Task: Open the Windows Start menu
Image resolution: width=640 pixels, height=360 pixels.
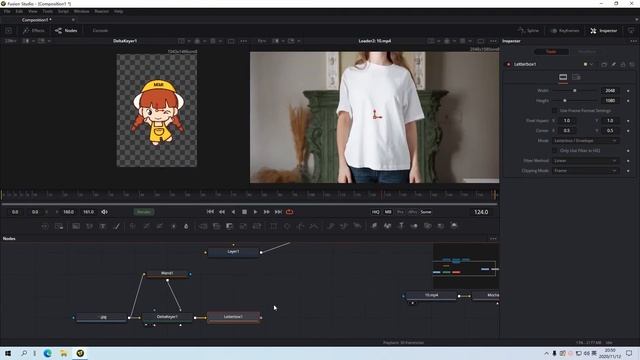Action: 8,353
